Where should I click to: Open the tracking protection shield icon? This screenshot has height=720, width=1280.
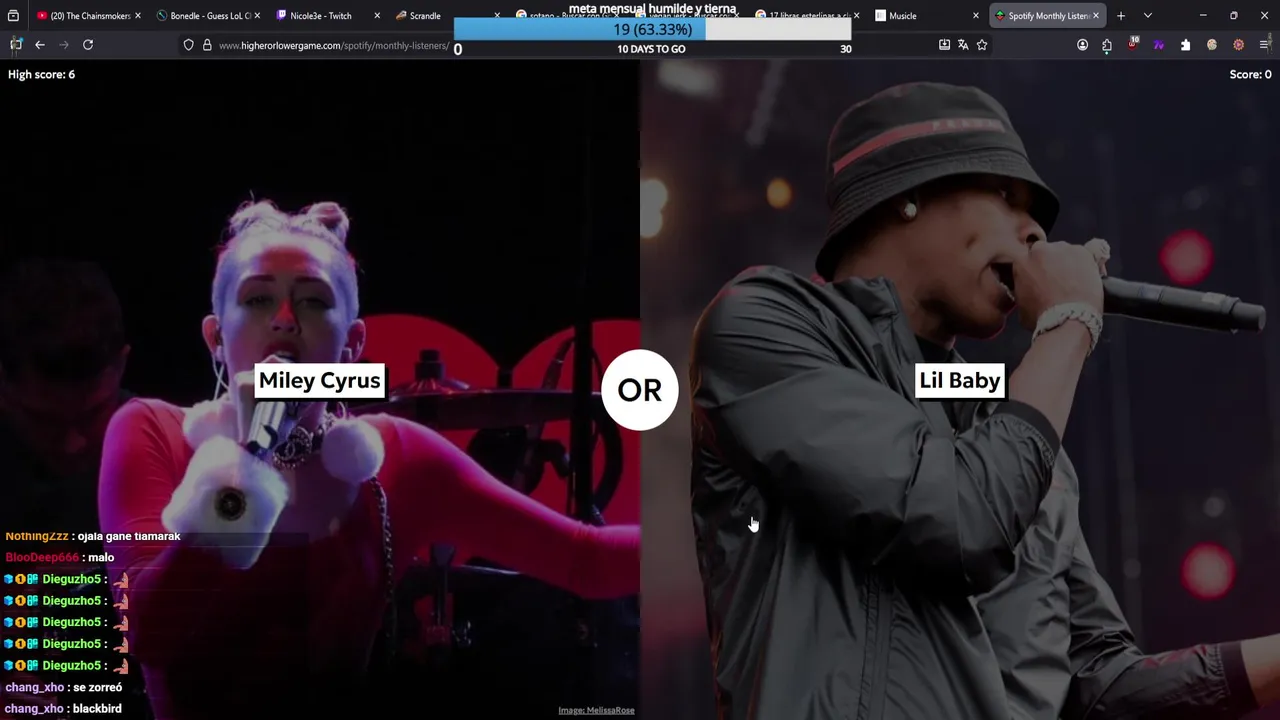click(x=188, y=45)
